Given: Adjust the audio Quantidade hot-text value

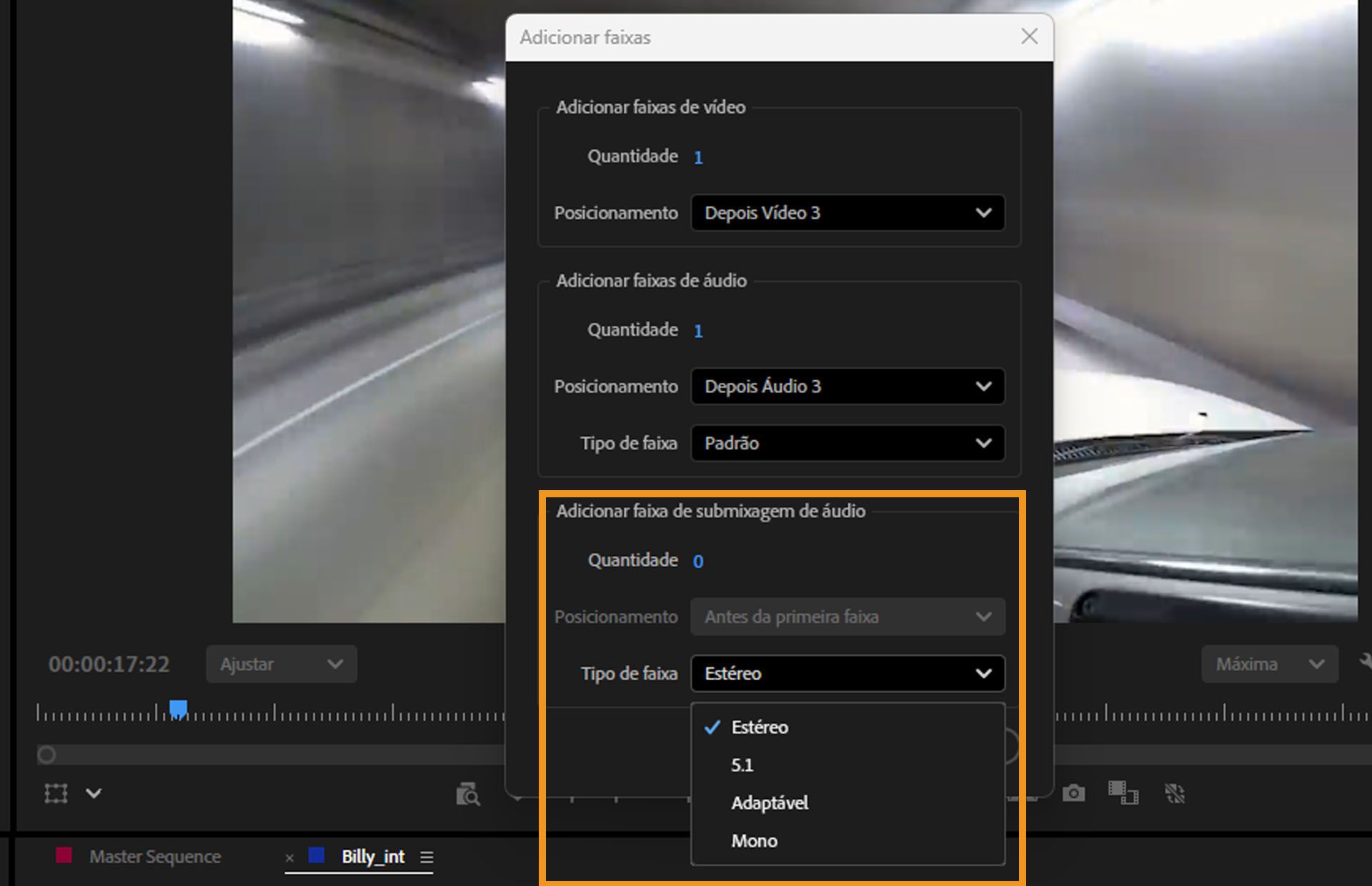Looking at the screenshot, I should [698, 330].
